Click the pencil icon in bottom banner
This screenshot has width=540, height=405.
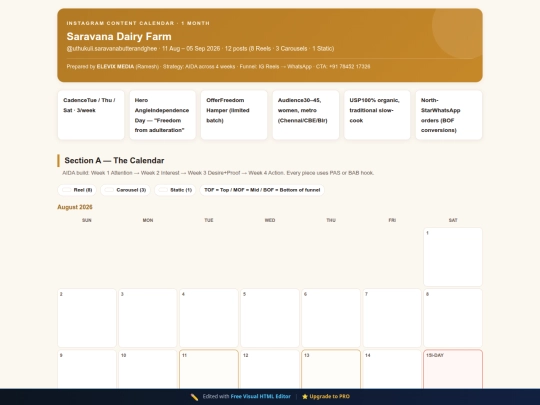click(194, 397)
